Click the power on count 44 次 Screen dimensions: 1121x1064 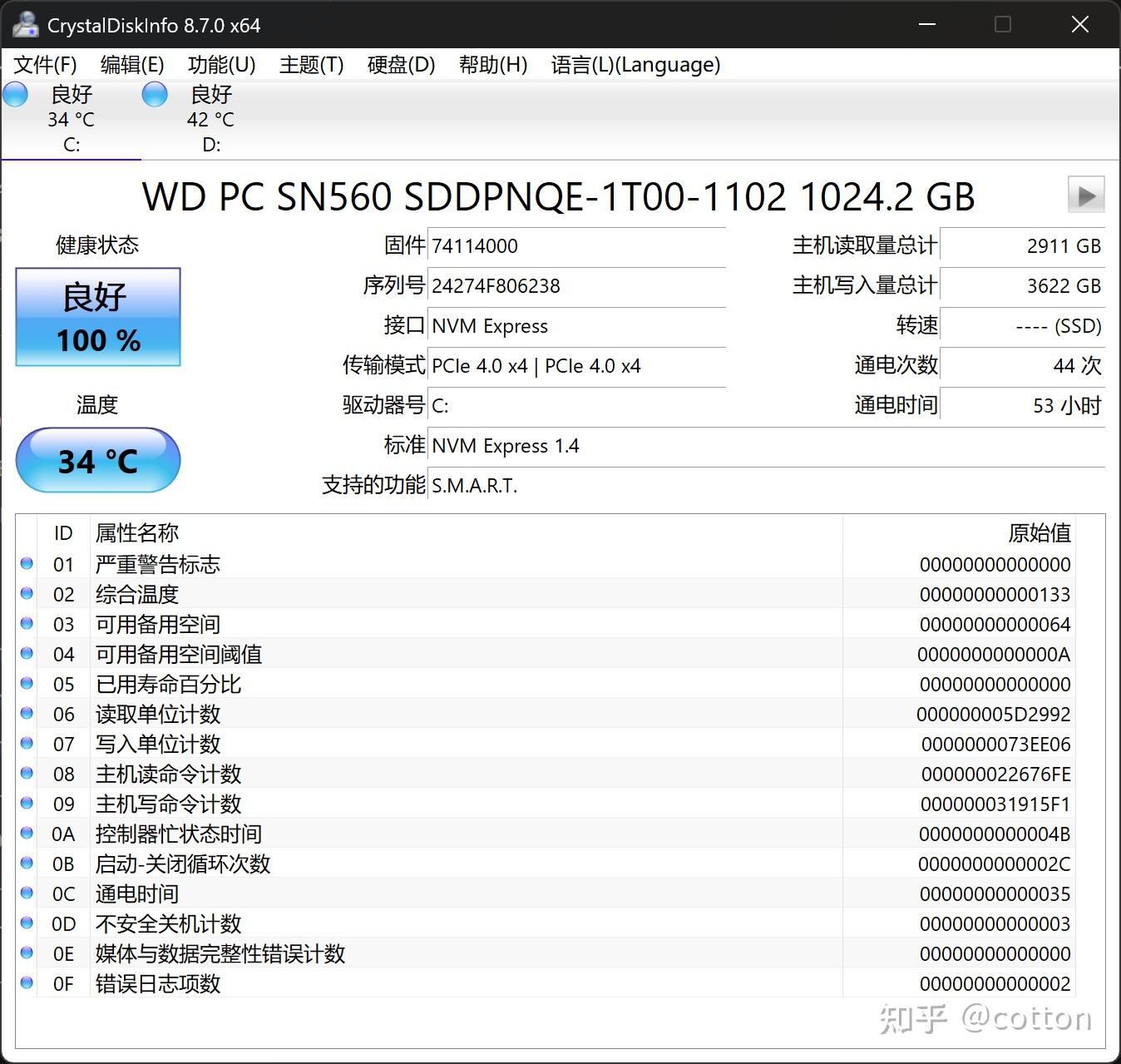(x=1023, y=366)
